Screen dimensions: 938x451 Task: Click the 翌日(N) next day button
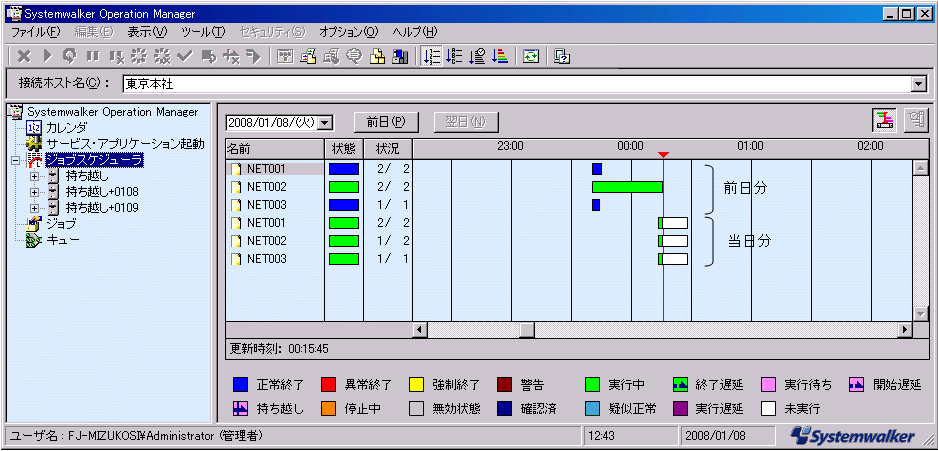click(466, 121)
